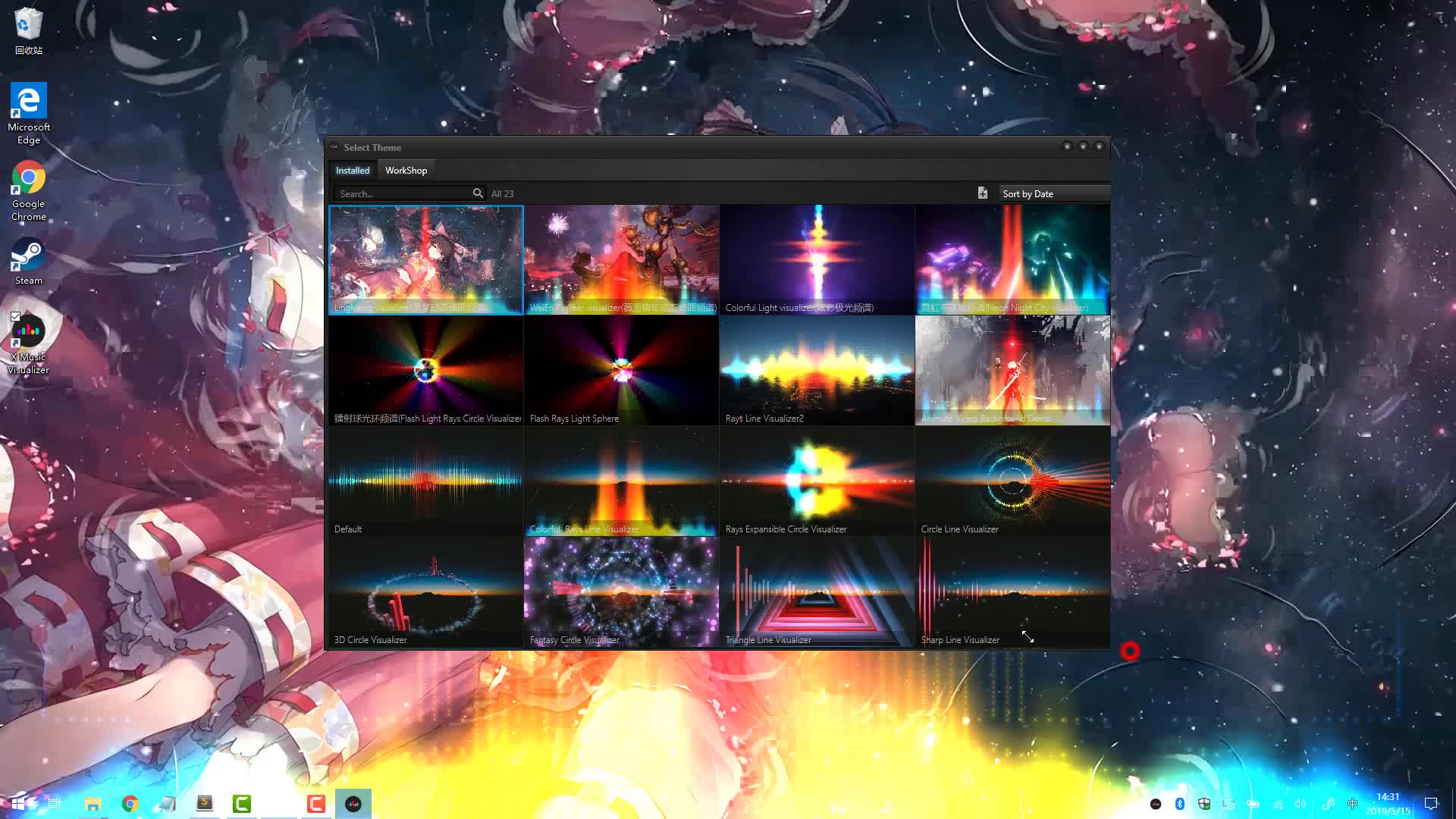This screenshot has height=819, width=1456.
Task: Click into the theme Search field
Action: pyautogui.click(x=402, y=193)
